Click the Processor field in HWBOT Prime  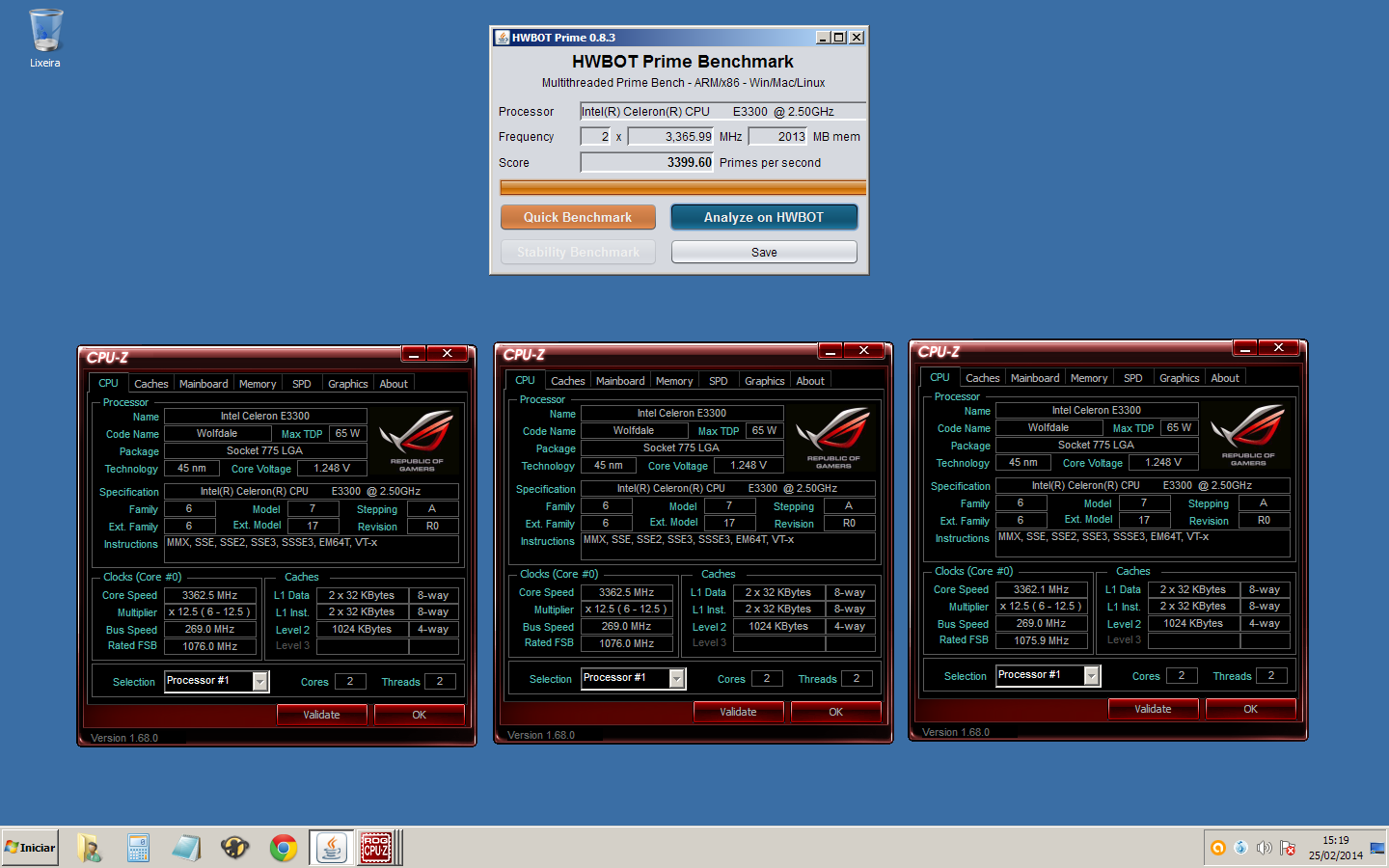[722, 112]
